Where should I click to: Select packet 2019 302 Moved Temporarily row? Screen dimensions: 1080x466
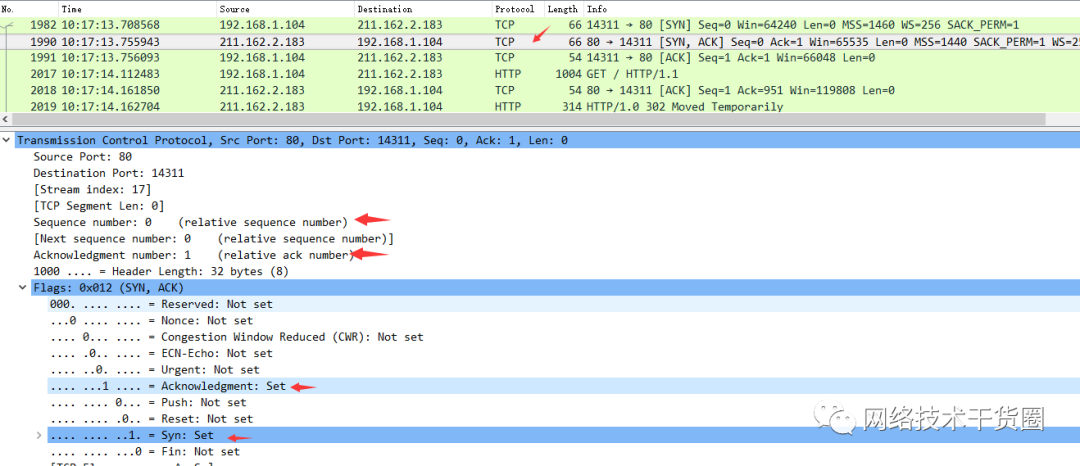click(x=540, y=107)
